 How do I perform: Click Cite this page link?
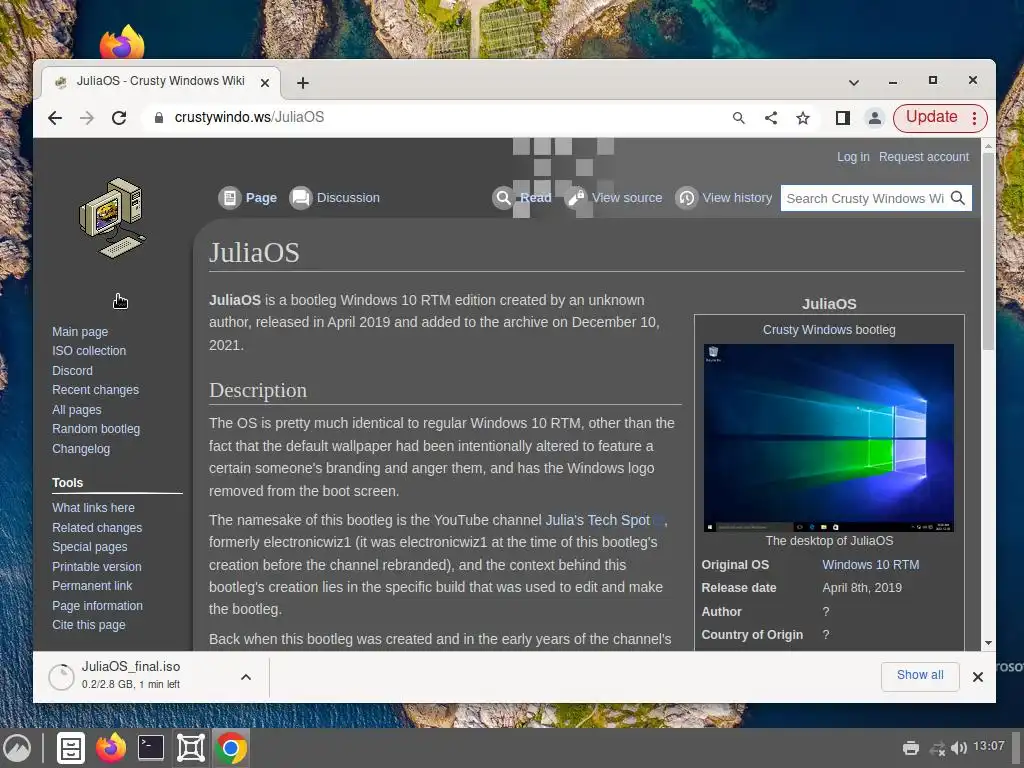89,625
